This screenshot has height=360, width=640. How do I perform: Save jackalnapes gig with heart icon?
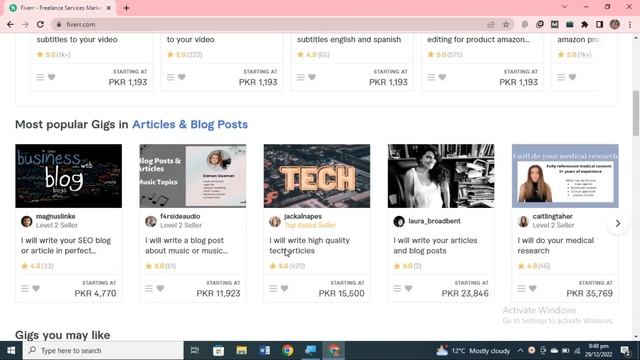(x=284, y=288)
